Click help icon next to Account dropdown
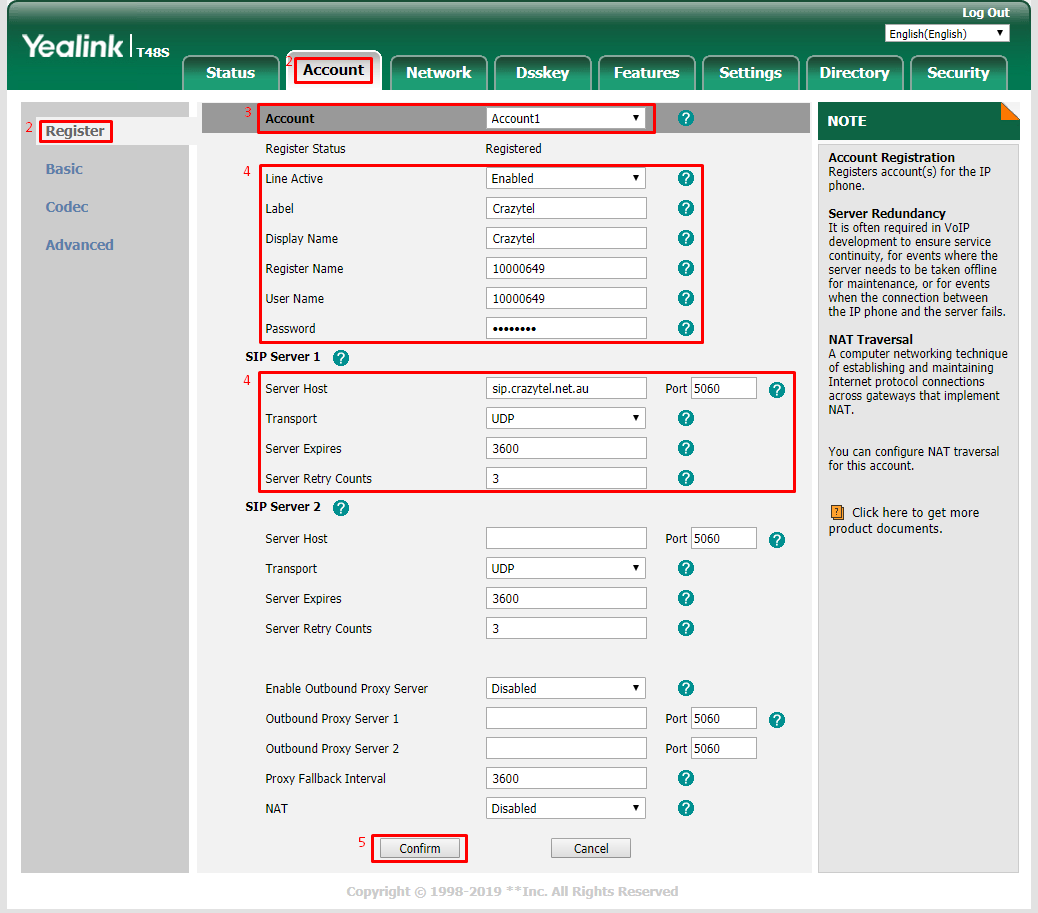 (x=685, y=118)
